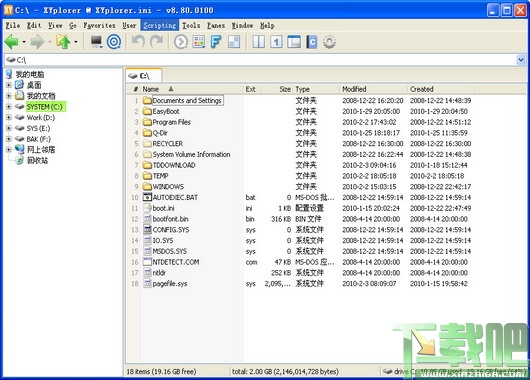Image resolution: width=530 pixels, height=380 pixels.
Task: Click the colored grid Views icon
Action: [199, 42]
